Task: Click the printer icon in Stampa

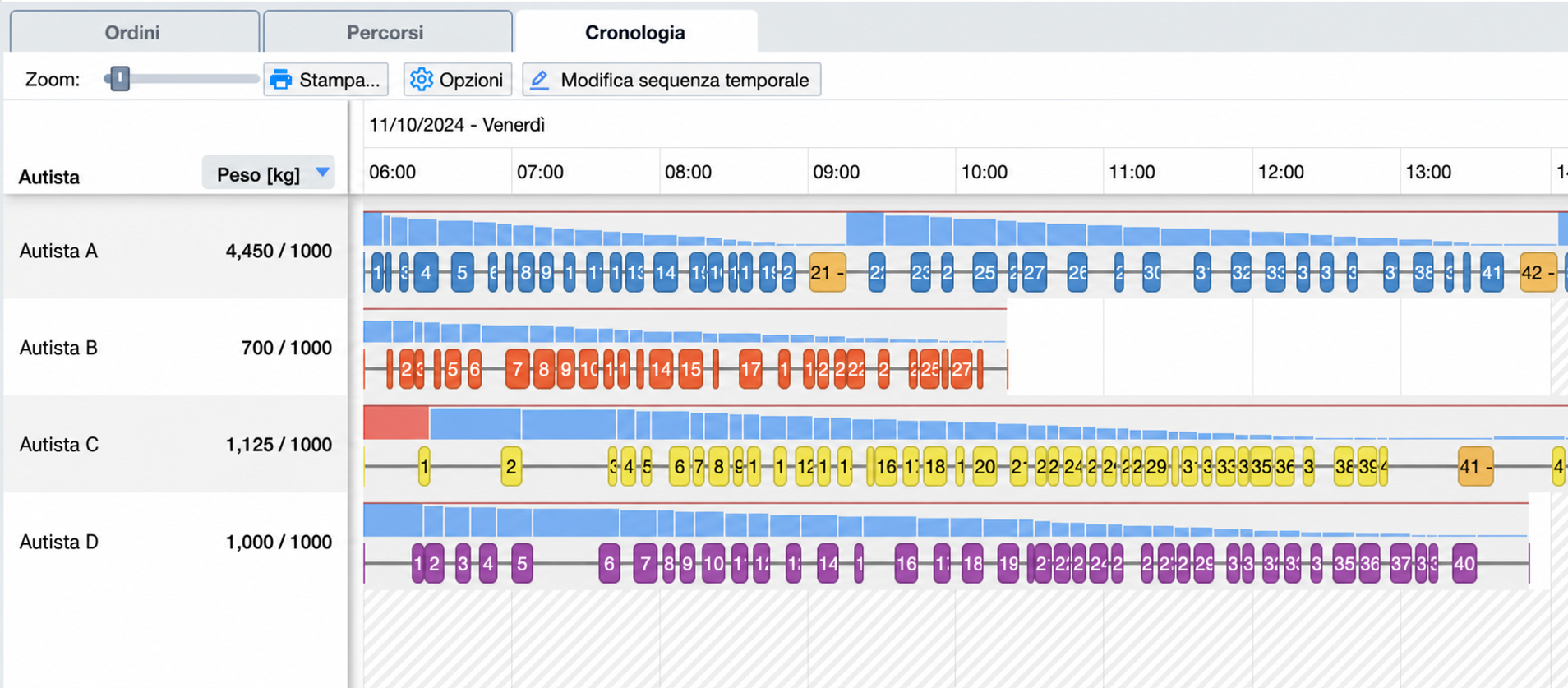Action: pos(281,80)
